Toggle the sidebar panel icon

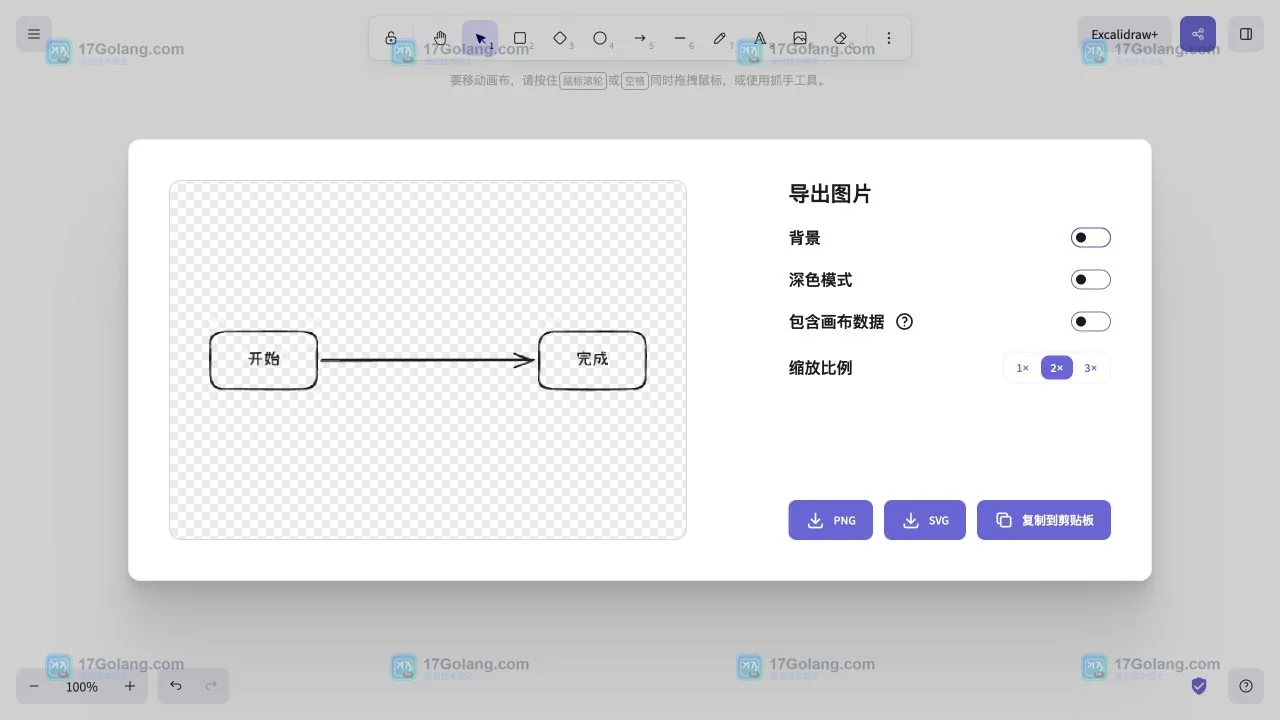click(x=1246, y=34)
